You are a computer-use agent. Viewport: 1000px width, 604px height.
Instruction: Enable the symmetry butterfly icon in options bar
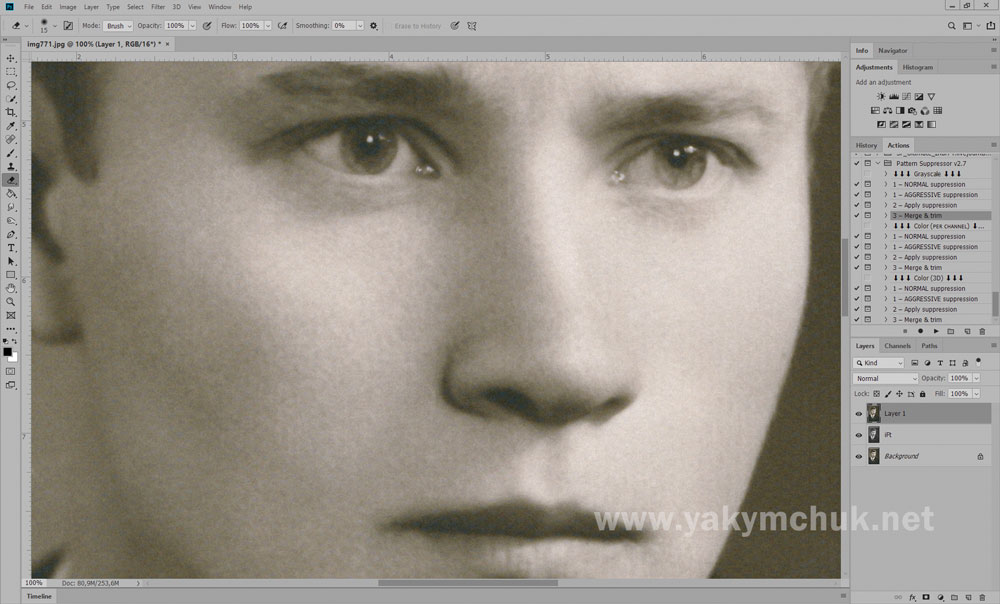pyautogui.click(x=472, y=26)
